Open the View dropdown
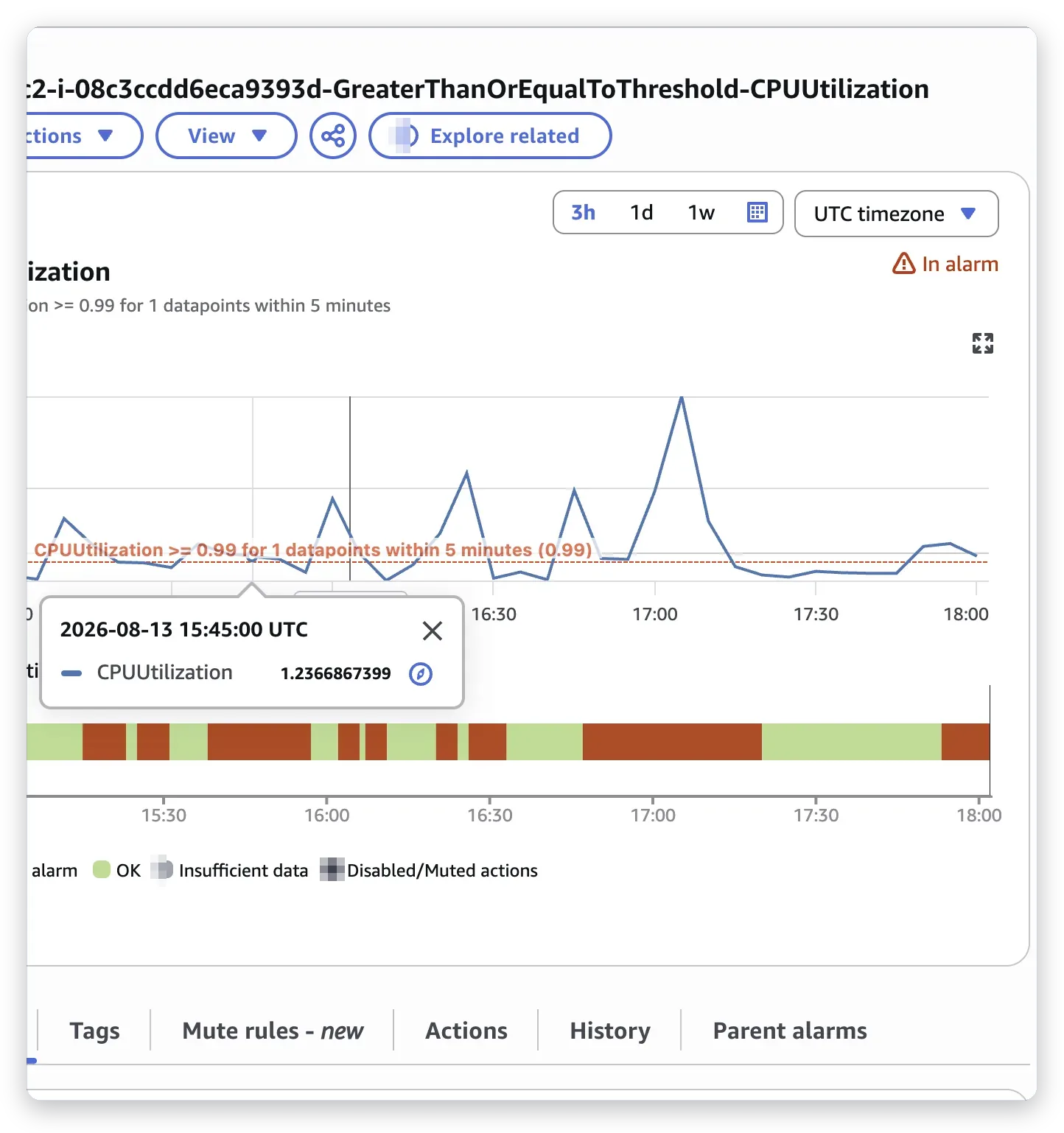This screenshot has height=1133, width=1064. click(x=226, y=136)
